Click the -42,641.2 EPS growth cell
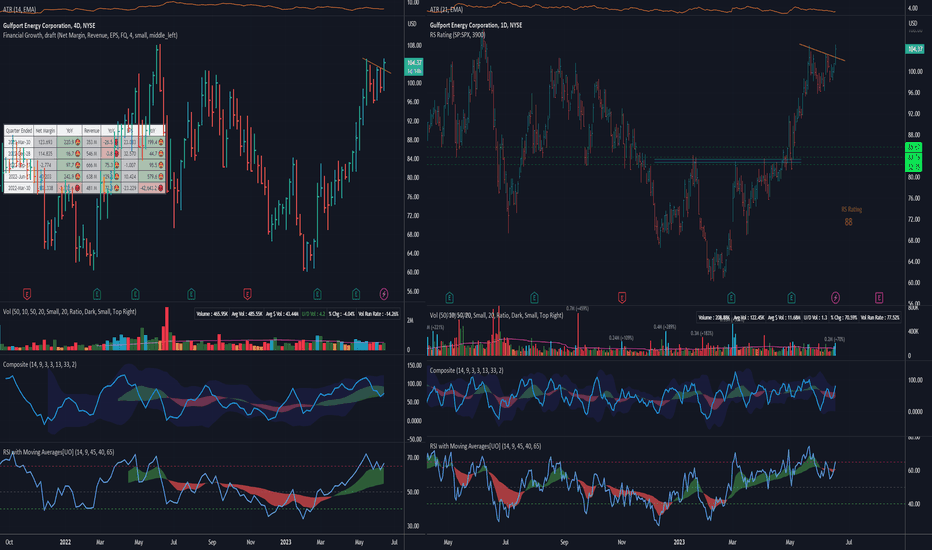Image resolution: width=932 pixels, height=550 pixels. [152, 188]
